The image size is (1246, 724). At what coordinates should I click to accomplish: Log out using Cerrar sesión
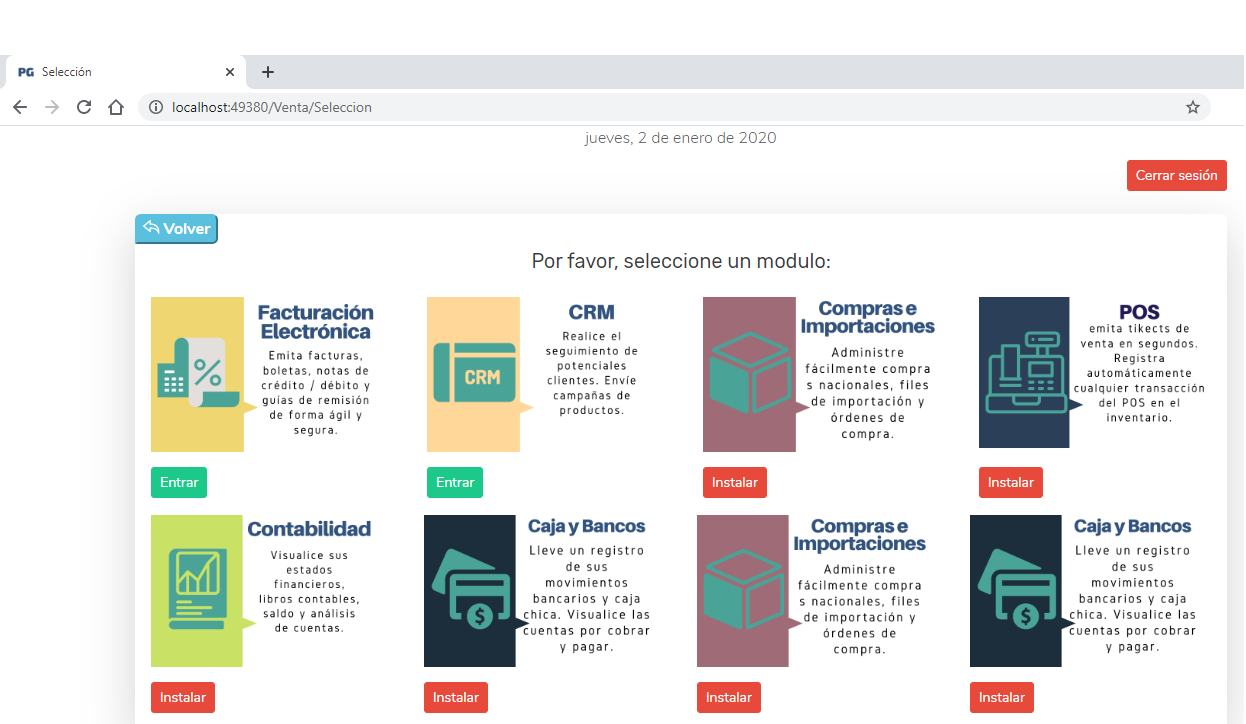1176,175
